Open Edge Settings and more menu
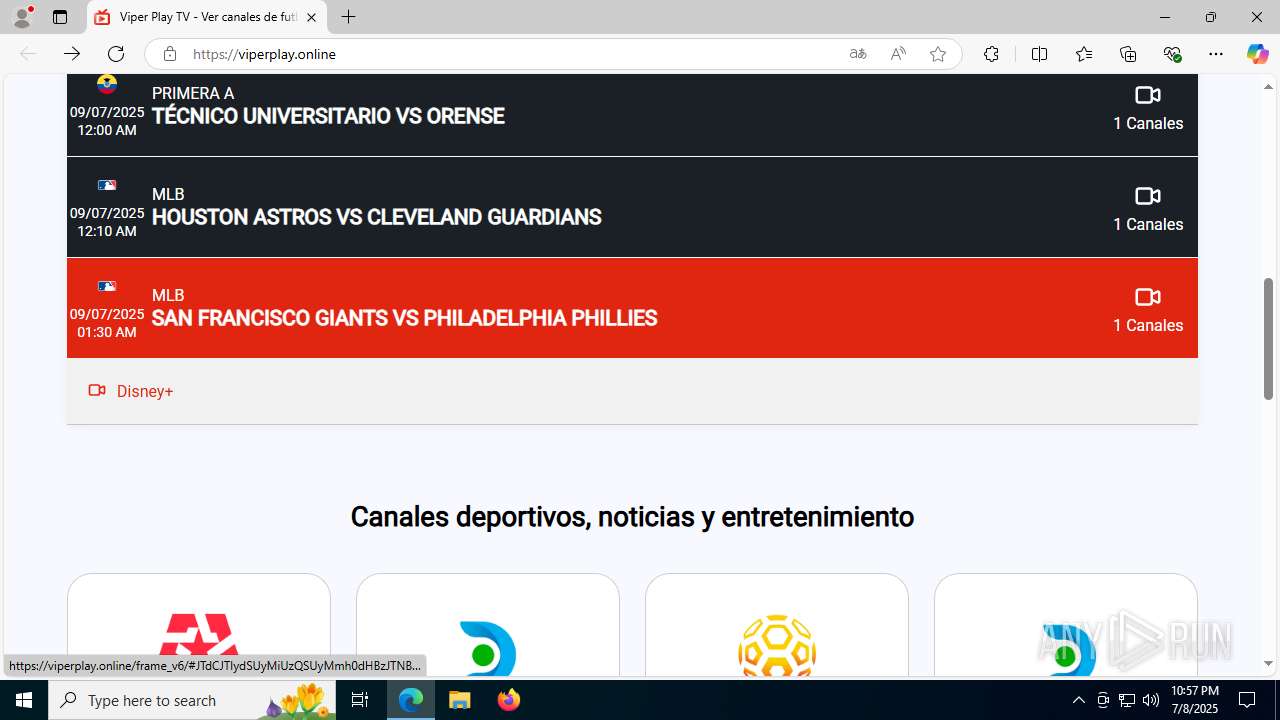1280x720 pixels. pos(1216,54)
